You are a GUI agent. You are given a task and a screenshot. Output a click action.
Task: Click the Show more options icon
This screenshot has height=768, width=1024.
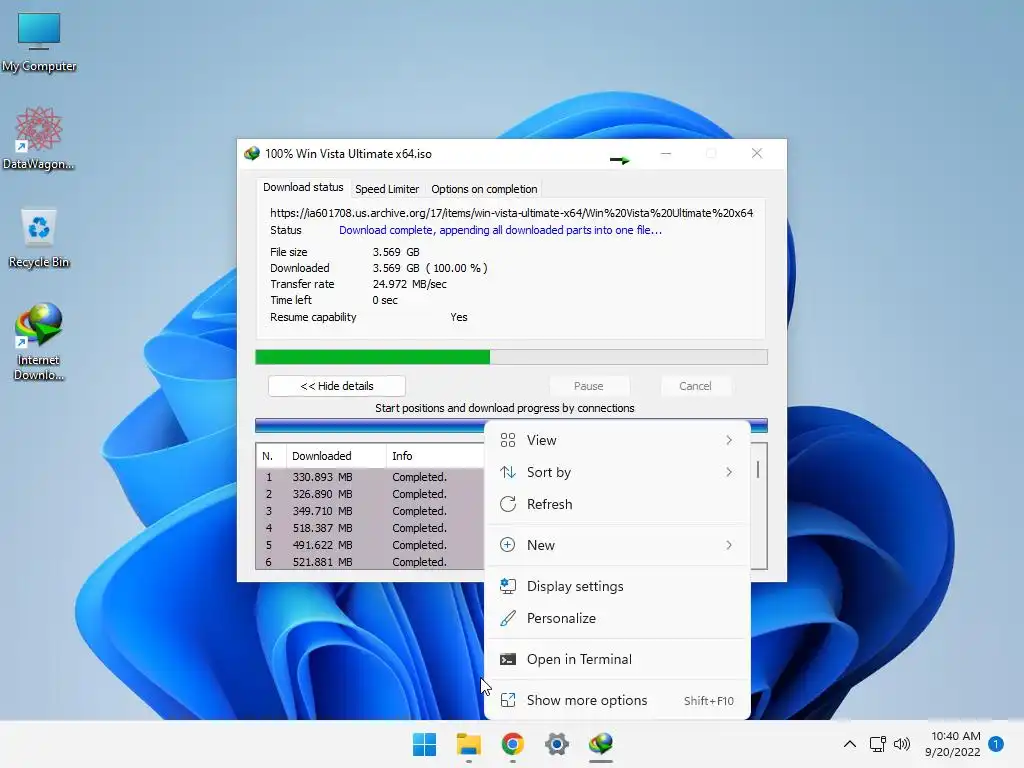point(507,700)
